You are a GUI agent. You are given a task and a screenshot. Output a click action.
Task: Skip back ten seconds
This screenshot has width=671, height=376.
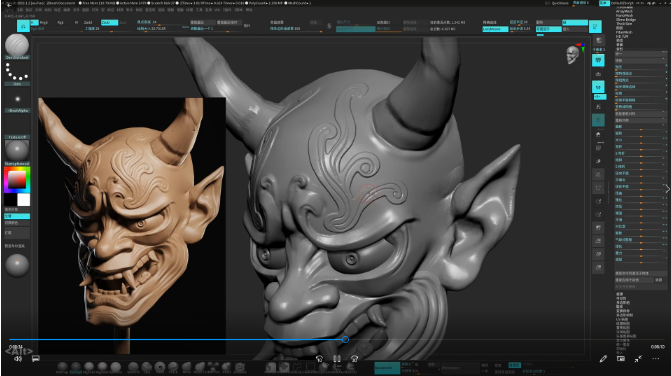click(x=319, y=358)
